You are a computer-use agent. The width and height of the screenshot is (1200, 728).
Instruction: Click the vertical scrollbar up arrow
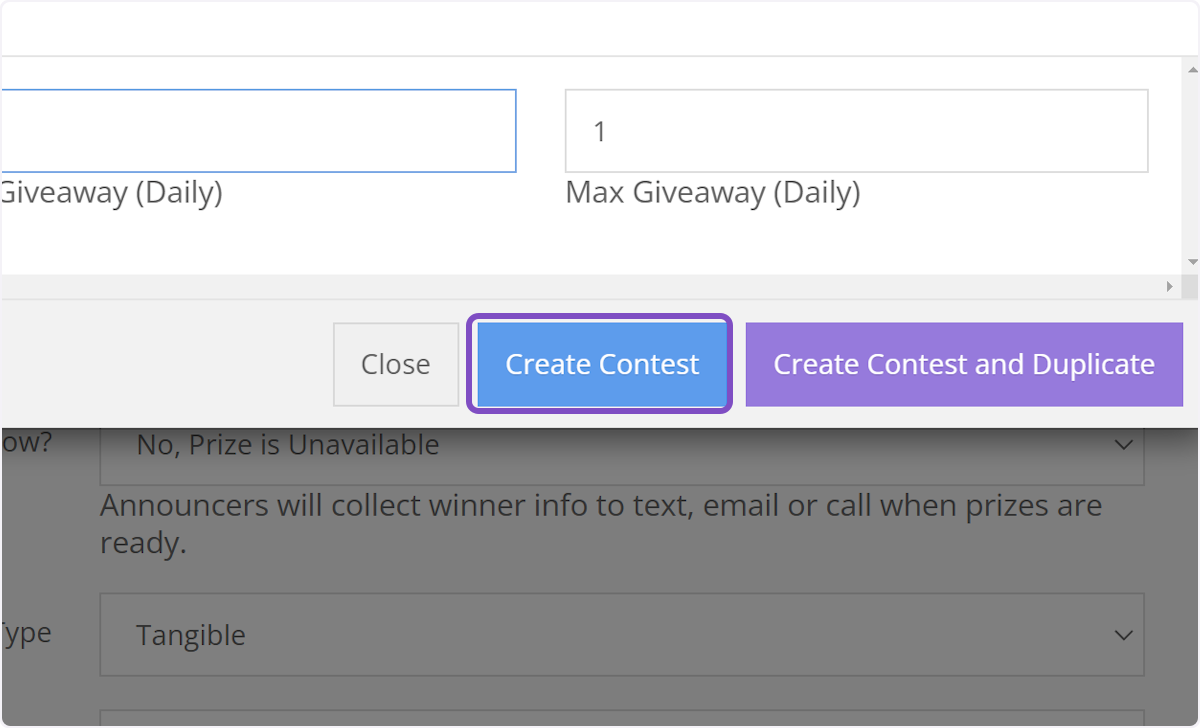(x=1191, y=69)
